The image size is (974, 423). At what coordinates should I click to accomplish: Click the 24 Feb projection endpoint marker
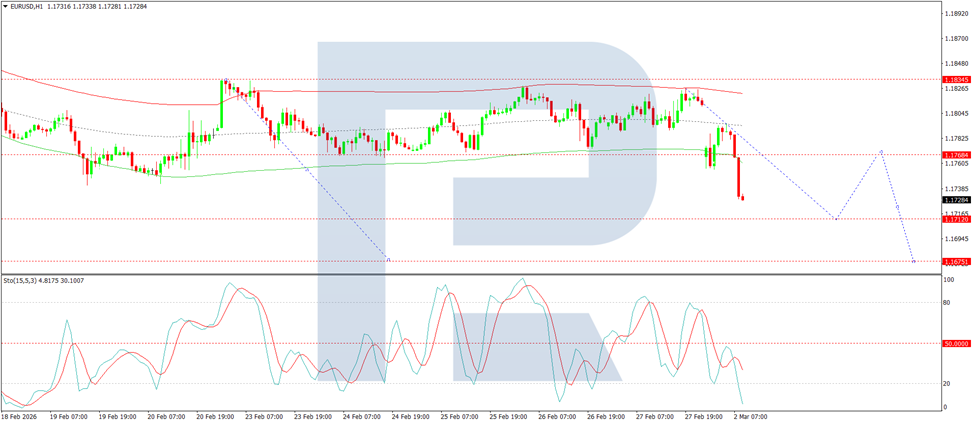(388, 259)
